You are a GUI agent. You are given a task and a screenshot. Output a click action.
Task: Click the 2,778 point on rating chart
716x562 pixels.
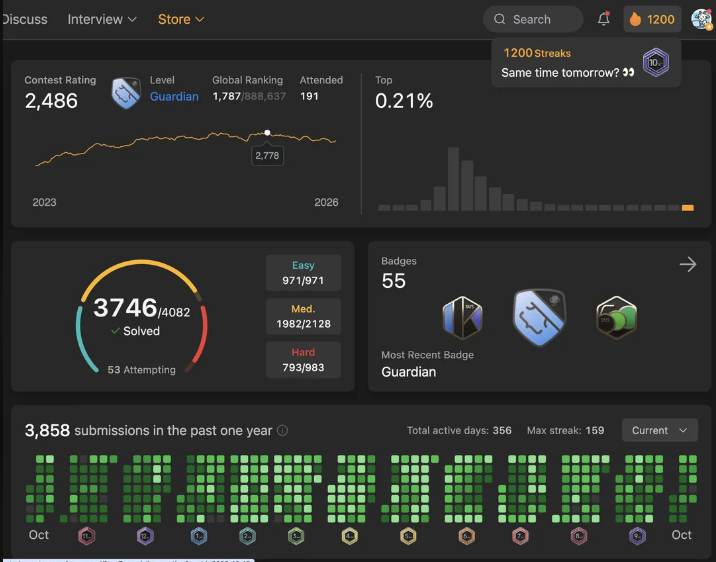[267, 133]
